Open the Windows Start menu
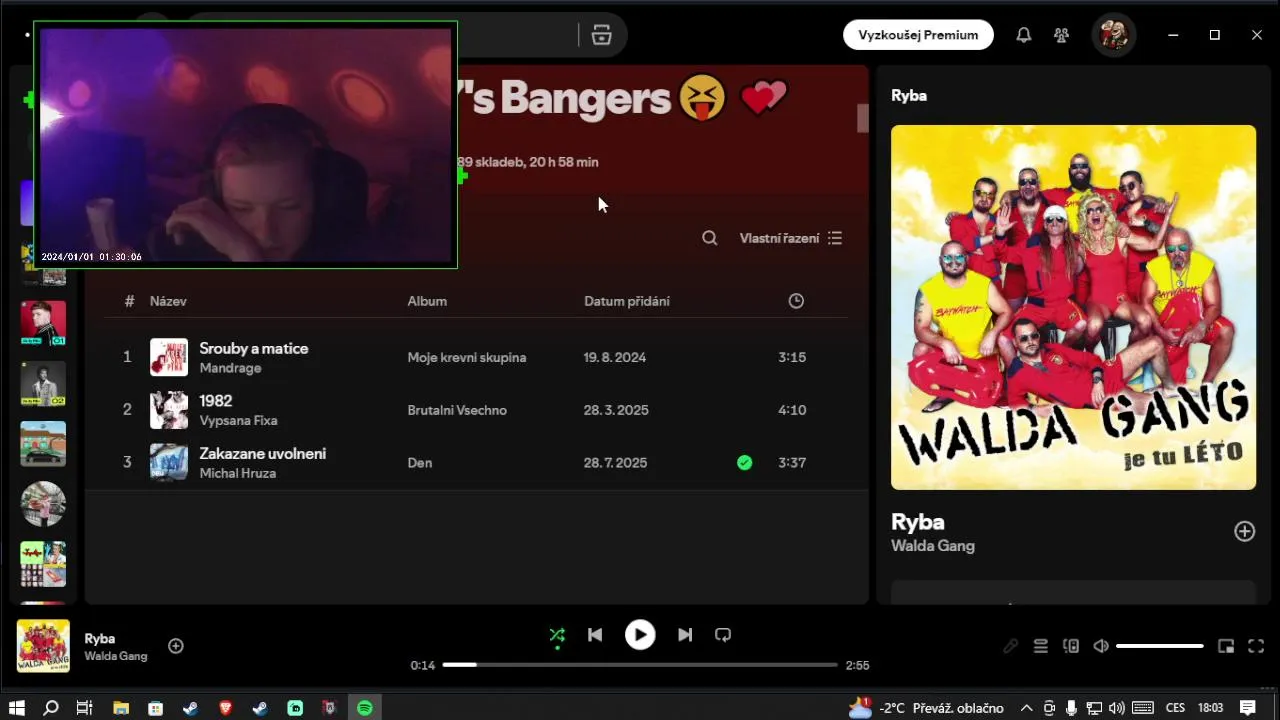The image size is (1280, 720). pos(17,708)
